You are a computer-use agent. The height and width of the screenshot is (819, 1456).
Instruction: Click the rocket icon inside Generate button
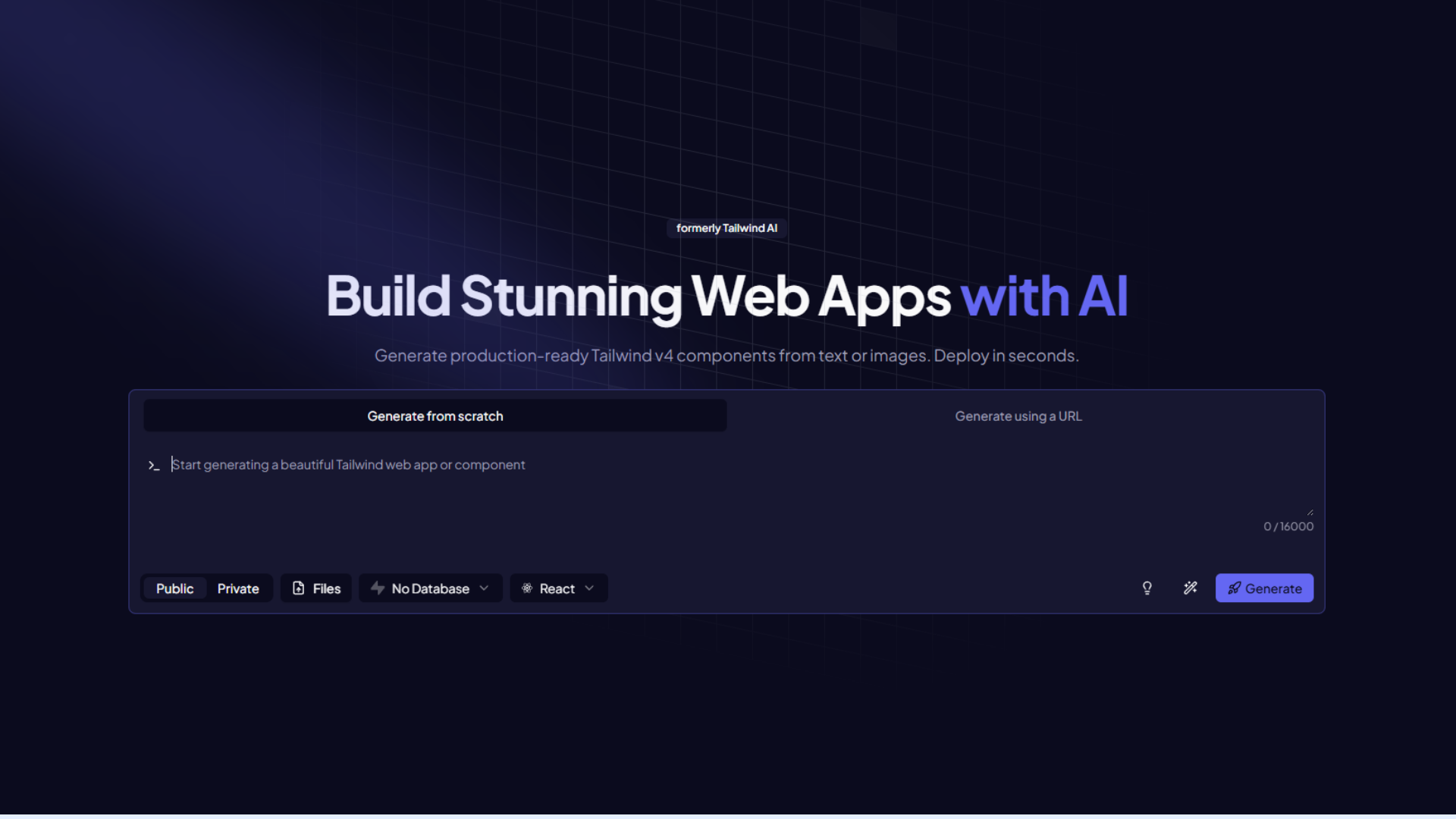click(1235, 588)
